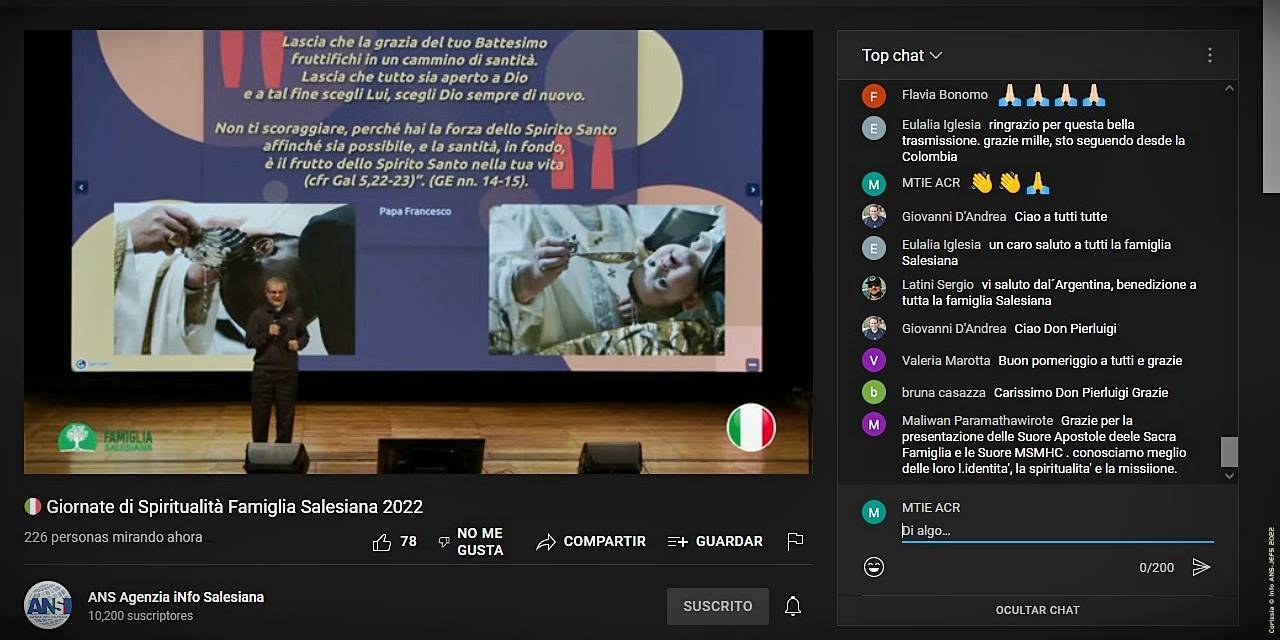Viewport: 1280px width, 640px height.
Task: Click message 'Buon pomeriggio a tutti e grazie'
Action: (x=1090, y=361)
